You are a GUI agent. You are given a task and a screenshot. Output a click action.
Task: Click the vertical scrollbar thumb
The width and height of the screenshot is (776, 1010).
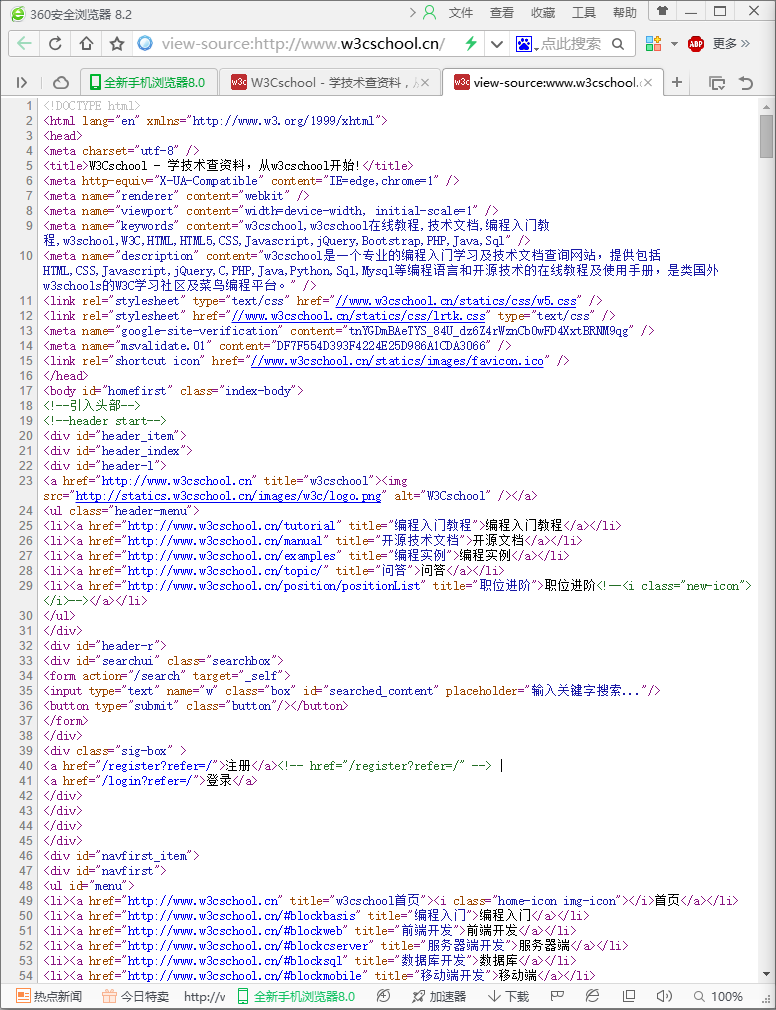pyautogui.click(x=766, y=136)
